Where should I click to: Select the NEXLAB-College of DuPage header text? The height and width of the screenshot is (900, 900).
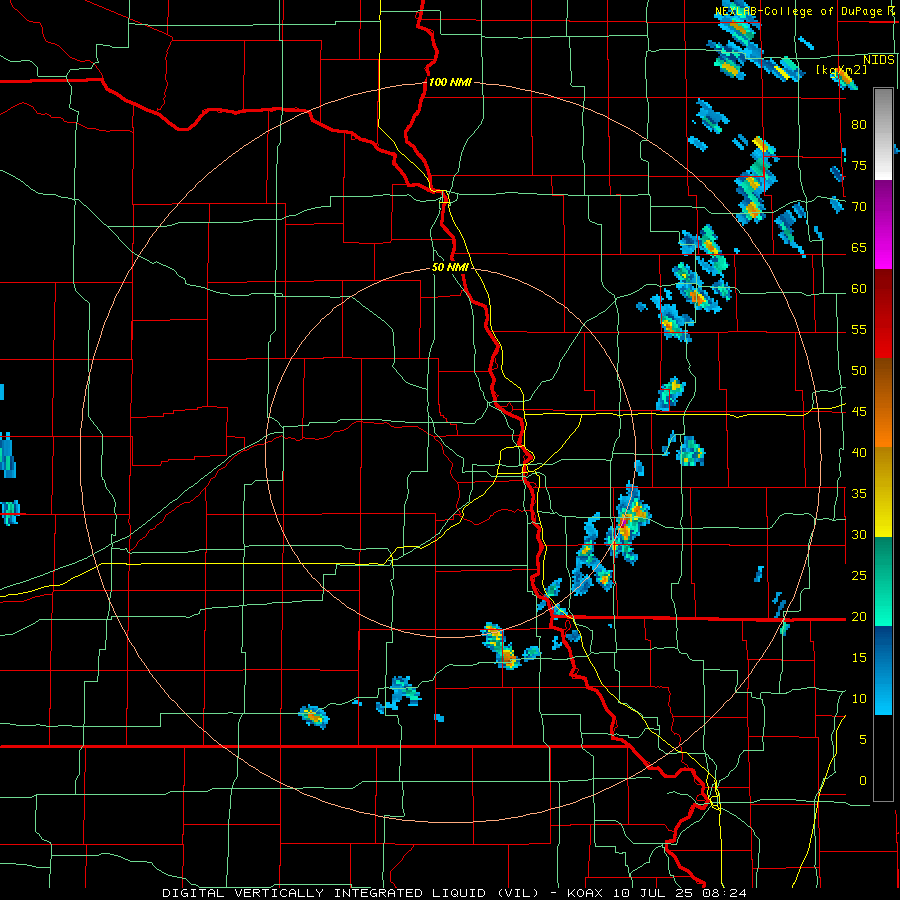(801, 11)
